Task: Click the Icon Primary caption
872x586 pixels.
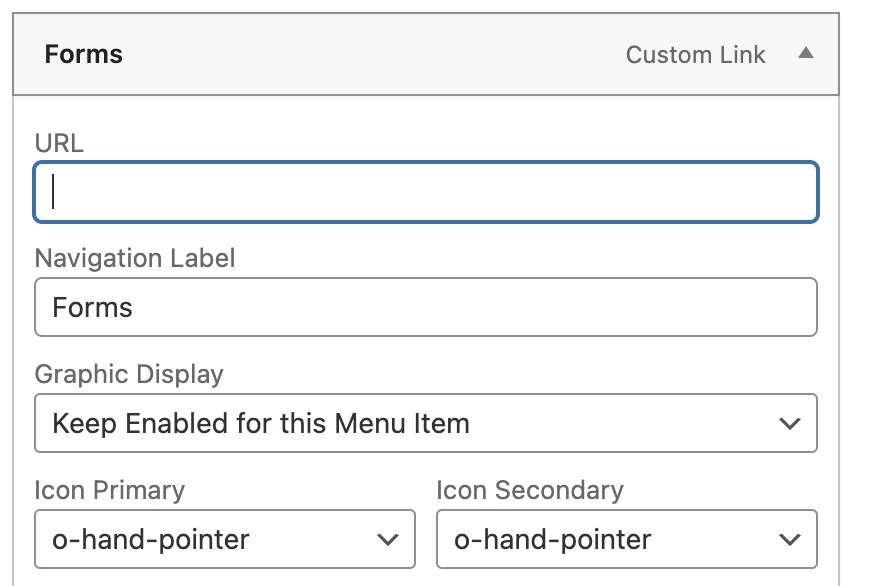Action: click(x=110, y=490)
